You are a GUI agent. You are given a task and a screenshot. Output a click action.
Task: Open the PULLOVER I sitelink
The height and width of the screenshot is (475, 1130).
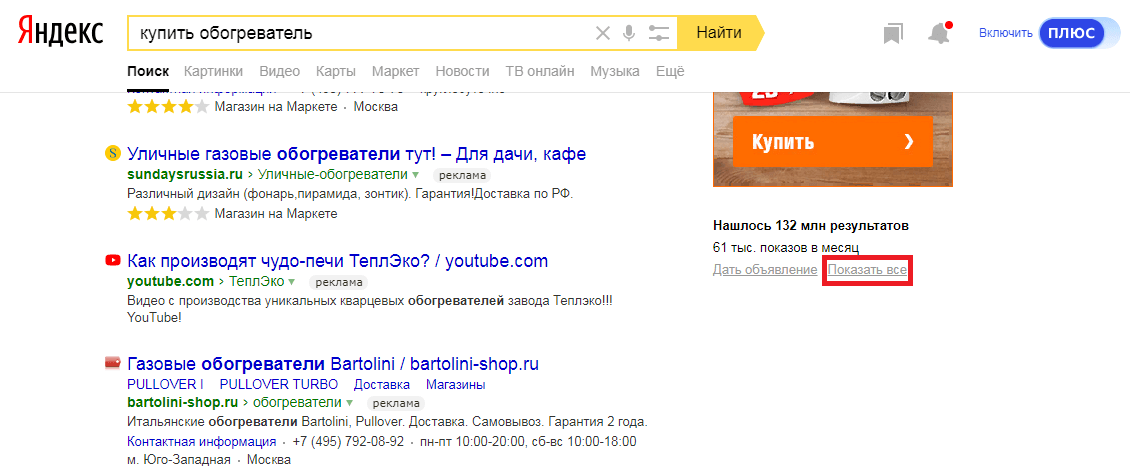165,384
